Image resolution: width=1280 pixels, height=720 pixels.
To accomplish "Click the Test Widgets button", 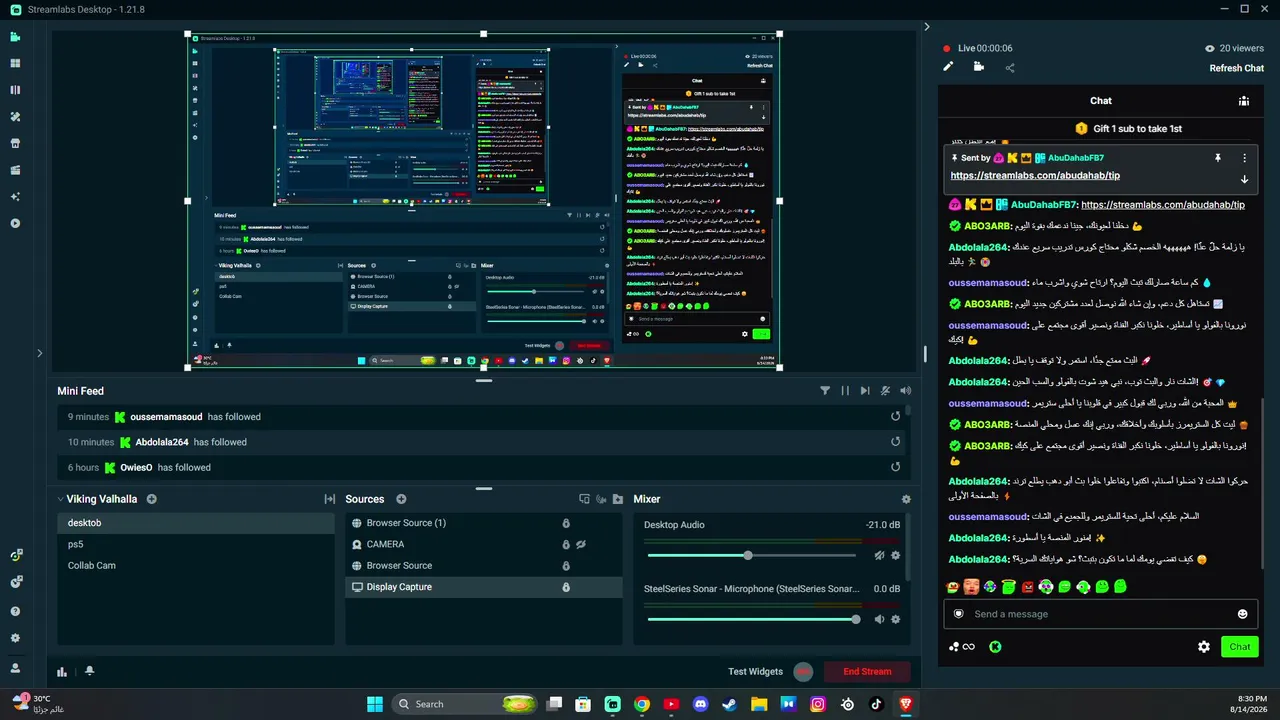I will click(x=755, y=672).
